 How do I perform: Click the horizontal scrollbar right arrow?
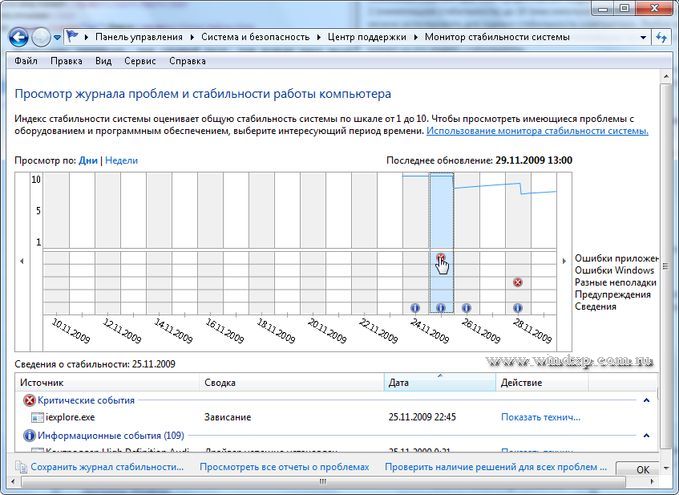pos(652,481)
